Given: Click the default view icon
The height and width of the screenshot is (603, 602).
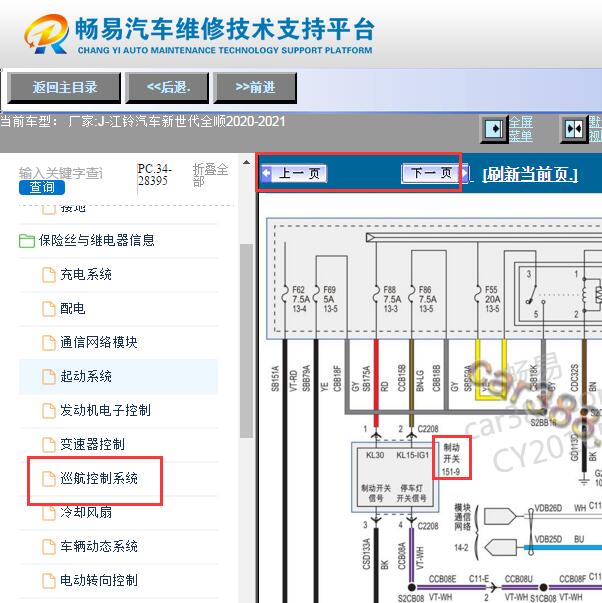Looking at the screenshot, I should tap(574, 129).
